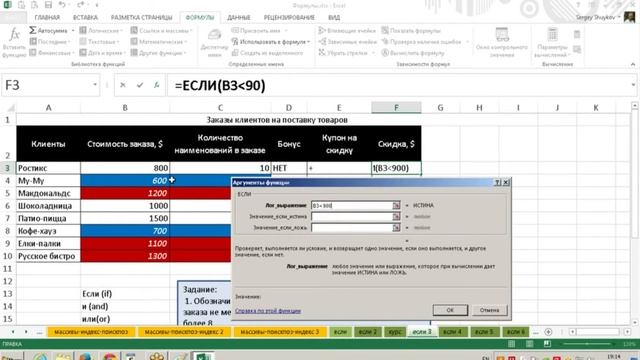Click Trace Dependents icon
This screenshot has height=360, width=640.
(x=322, y=42)
